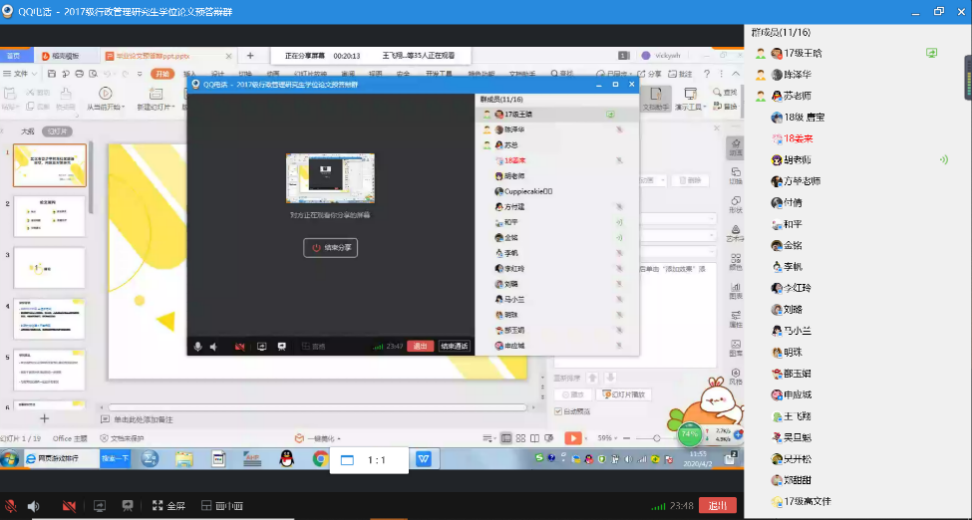This screenshot has width=972, height=520.
Task: Start slideshow with orange play button in status bar
Action: [x=573, y=438]
